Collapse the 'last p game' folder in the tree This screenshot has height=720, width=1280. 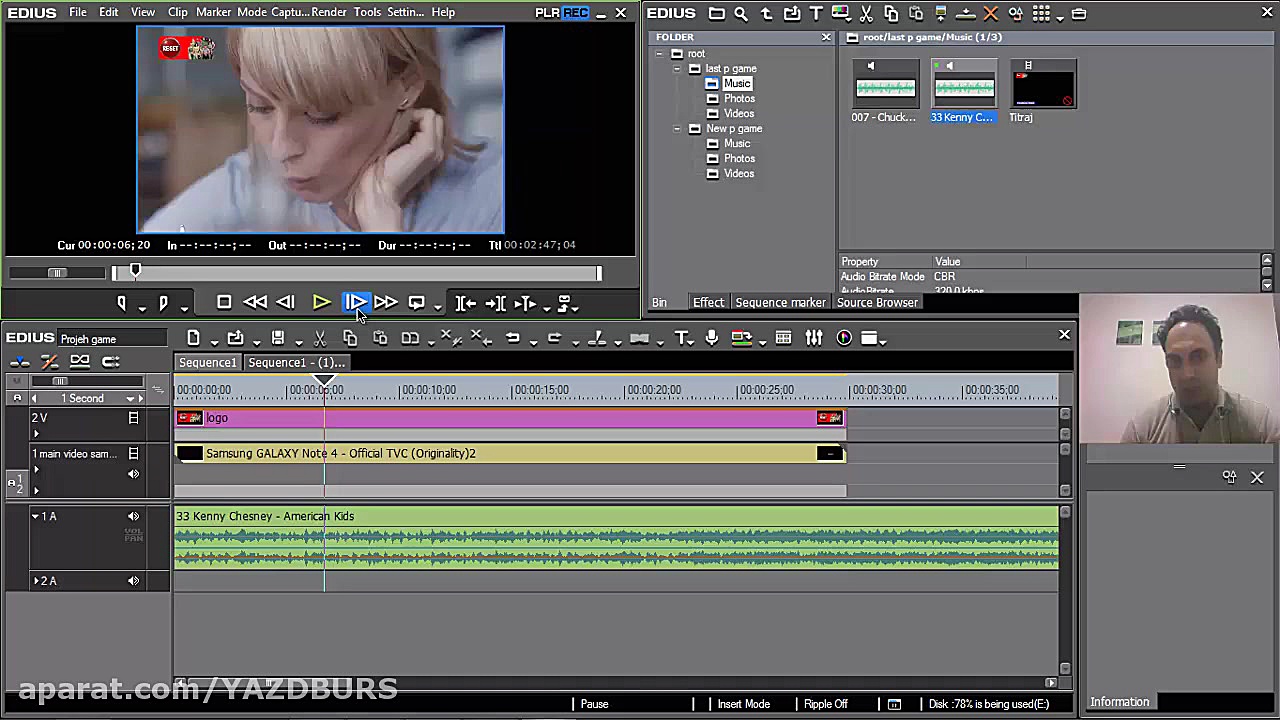click(677, 69)
